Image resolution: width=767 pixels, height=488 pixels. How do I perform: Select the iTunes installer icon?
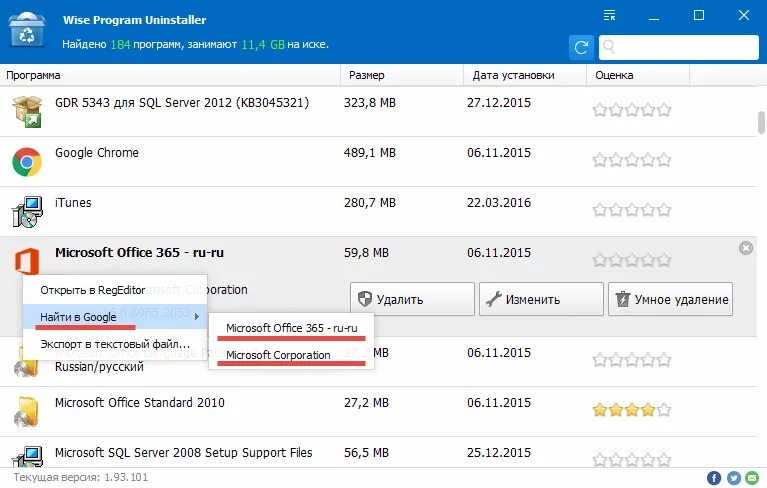click(x=27, y=212)
